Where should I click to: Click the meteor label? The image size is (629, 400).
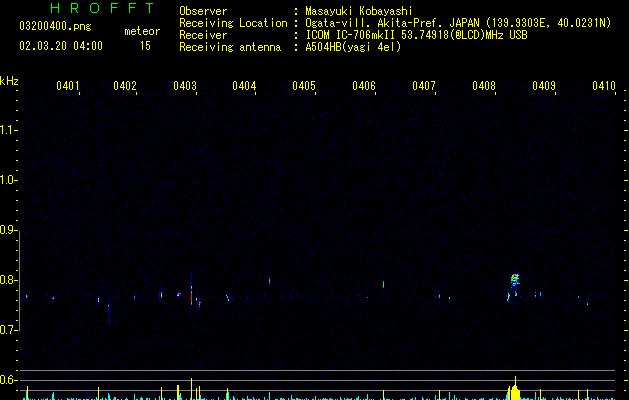142,31
